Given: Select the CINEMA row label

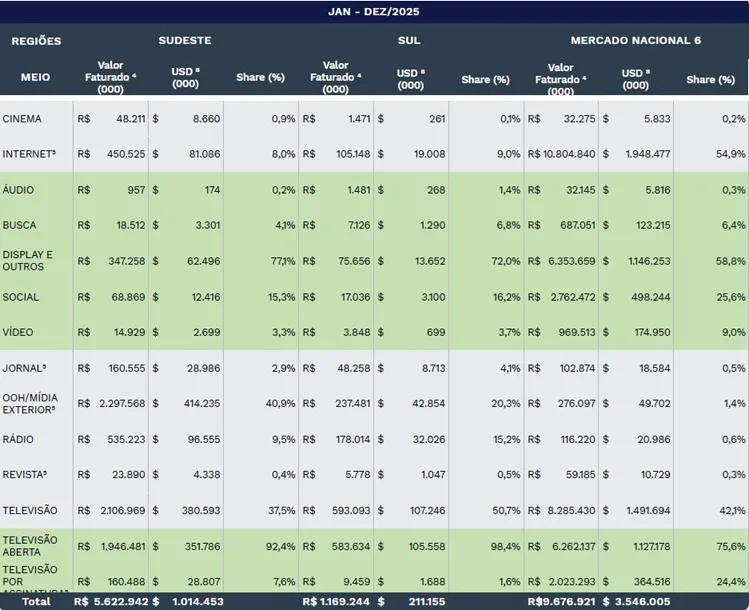Looking at the screenshot, I should click(23, 119).
